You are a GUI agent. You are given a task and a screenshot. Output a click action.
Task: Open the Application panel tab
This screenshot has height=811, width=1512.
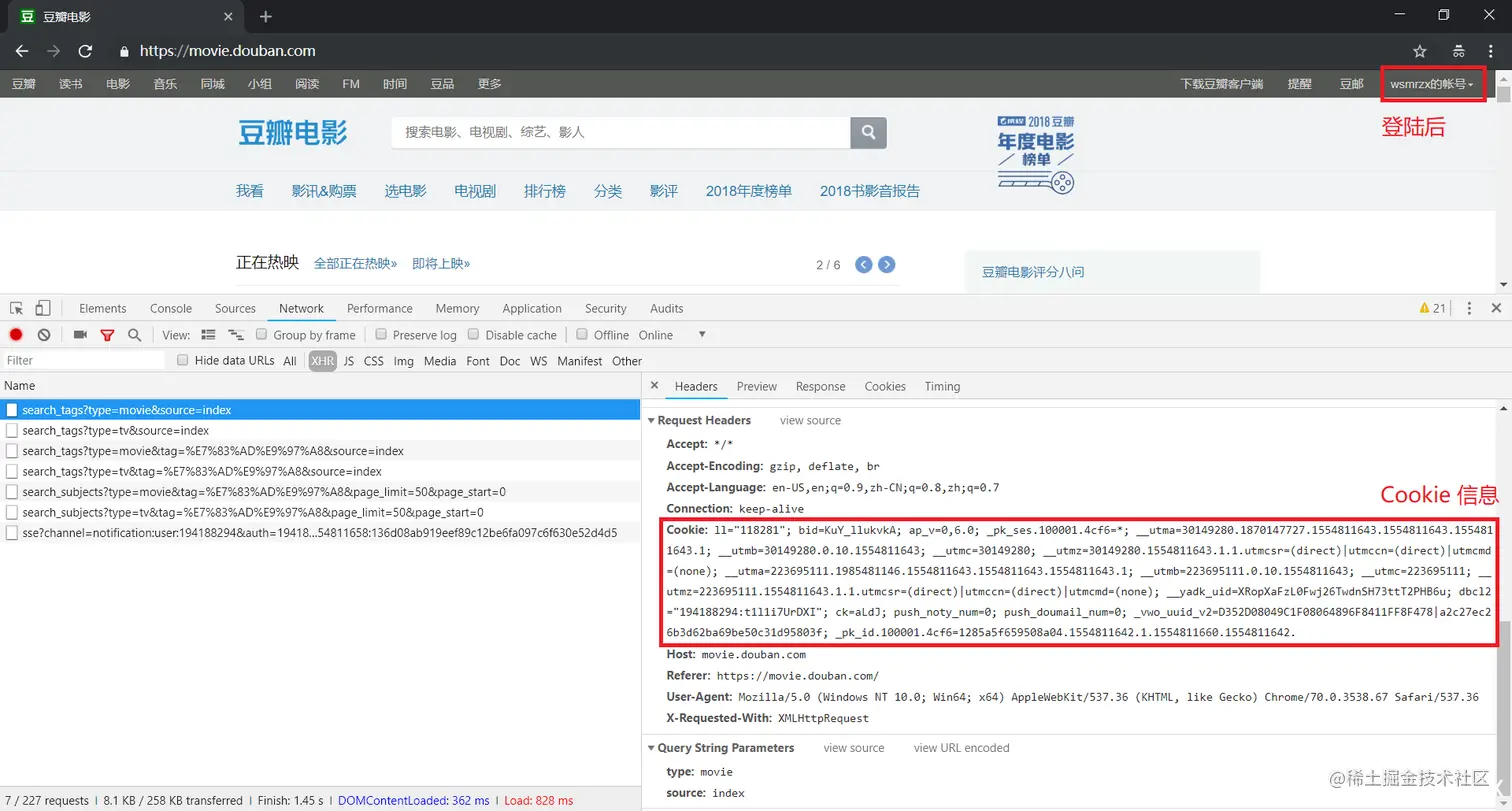pyautogui.click(x=532, y=308)
